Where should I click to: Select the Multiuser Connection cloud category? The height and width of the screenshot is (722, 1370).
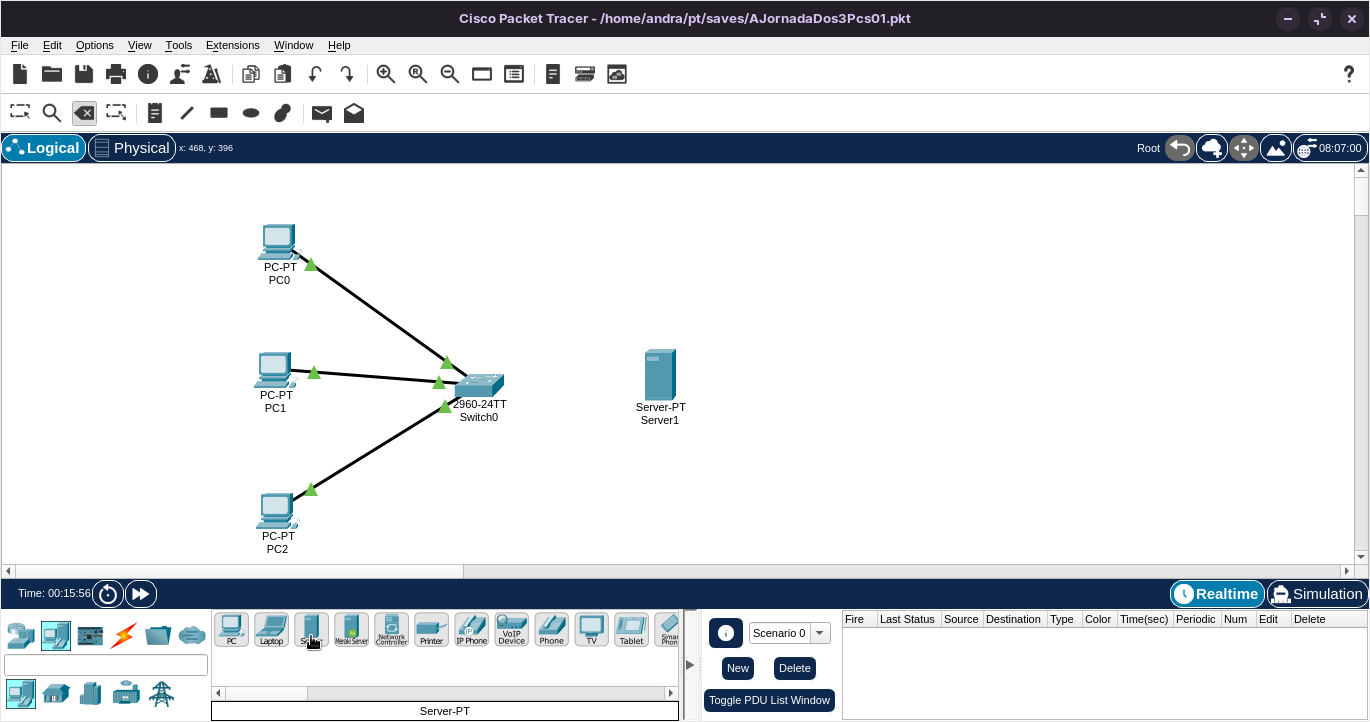[192, 635]
